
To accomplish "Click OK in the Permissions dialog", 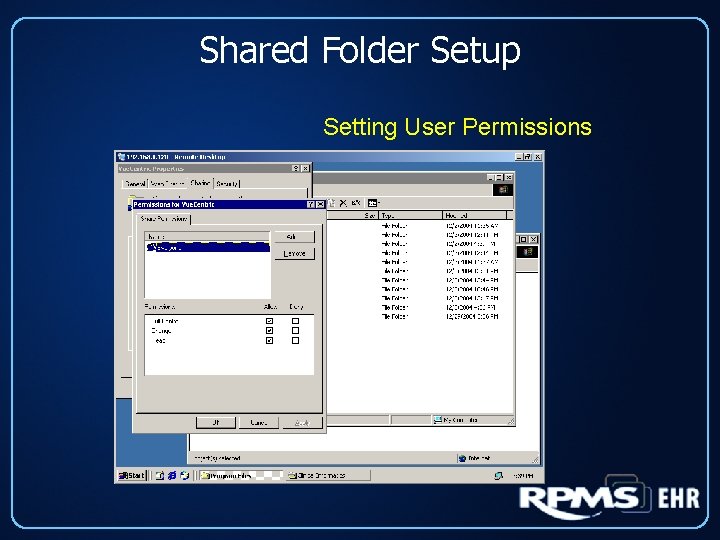I will [216, 422].
